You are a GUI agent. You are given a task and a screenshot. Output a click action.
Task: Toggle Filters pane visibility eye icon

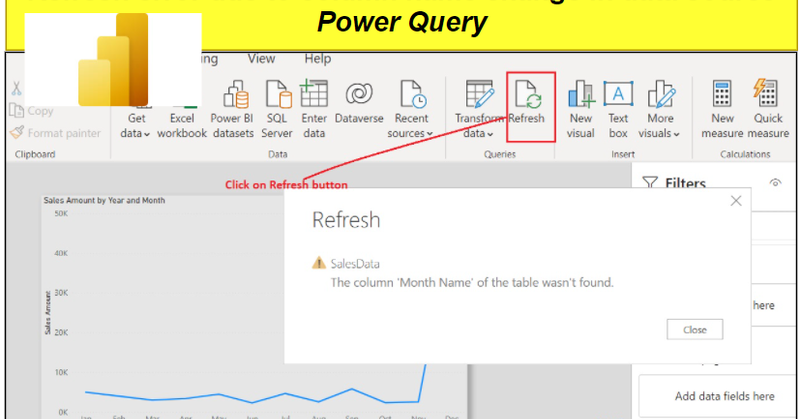coord(776,183)
